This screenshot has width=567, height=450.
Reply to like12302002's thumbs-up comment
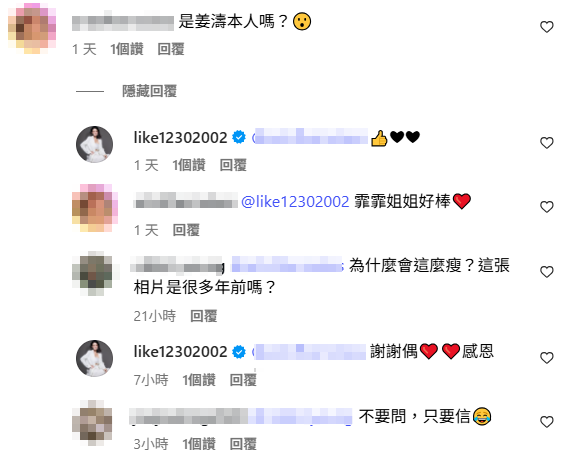coord(233,165)
